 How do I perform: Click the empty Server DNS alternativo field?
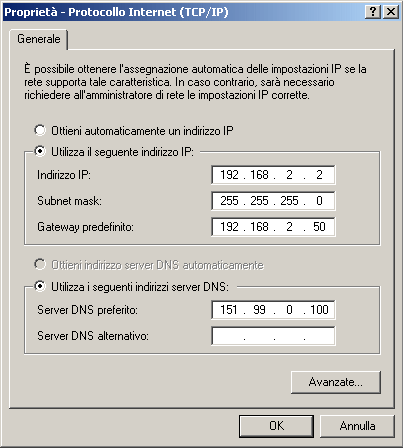tap(273, 336)
